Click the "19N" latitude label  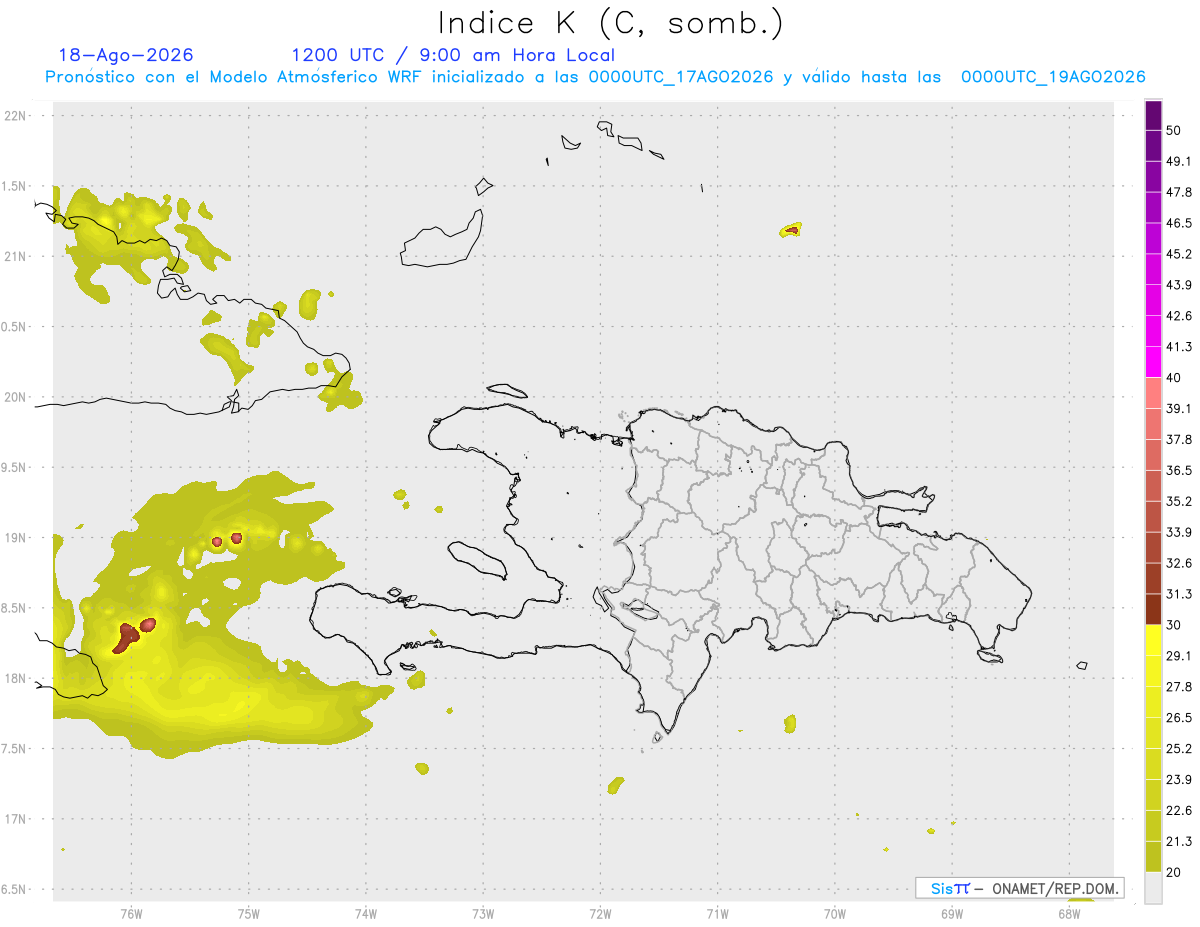15,538
